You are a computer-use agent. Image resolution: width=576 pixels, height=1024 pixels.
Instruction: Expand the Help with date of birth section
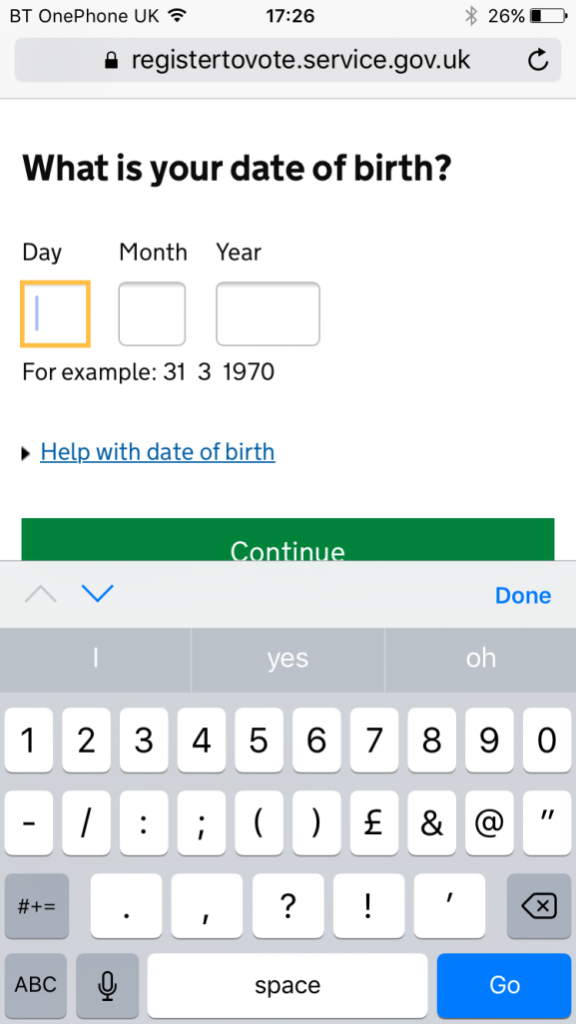point(157,452)
